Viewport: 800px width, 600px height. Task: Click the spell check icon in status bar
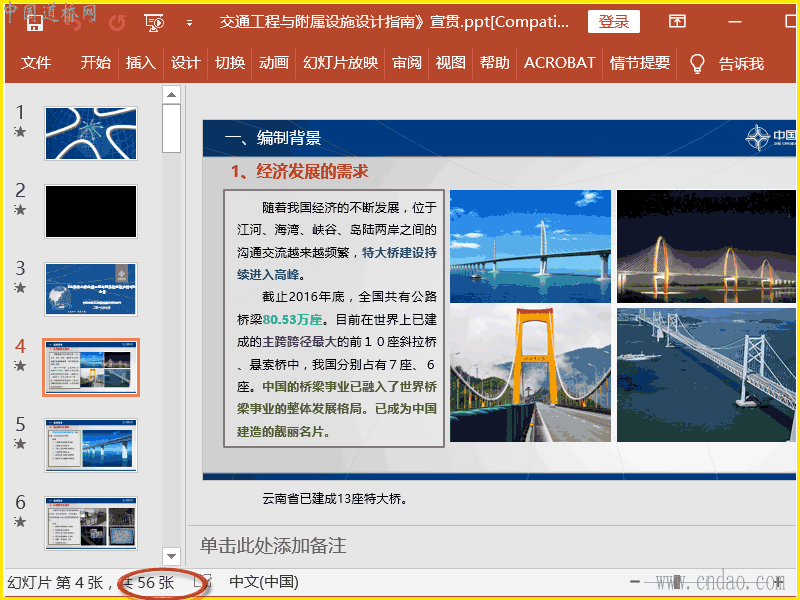pyautogui.click(x=204, y=581)
